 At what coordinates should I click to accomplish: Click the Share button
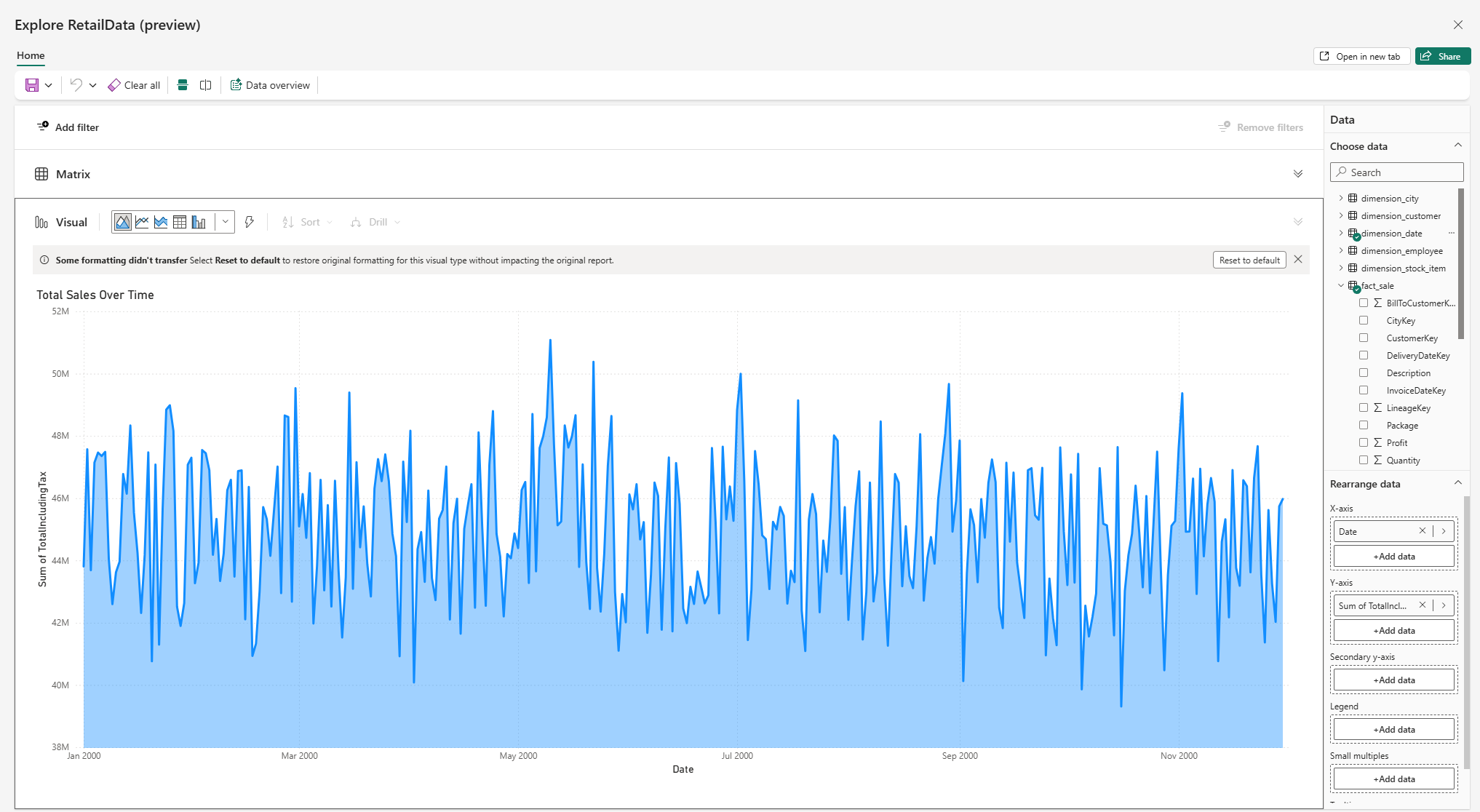(x=1442, y=56)
